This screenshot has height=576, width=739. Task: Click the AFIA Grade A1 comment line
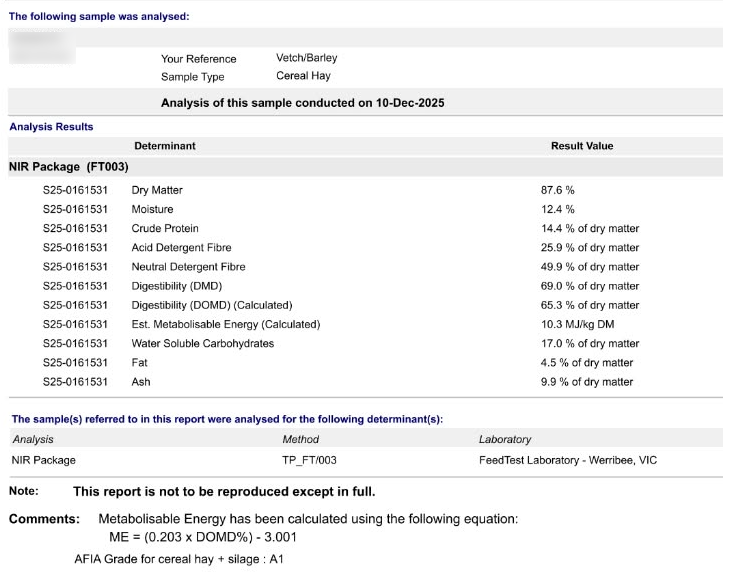(179, 559)
